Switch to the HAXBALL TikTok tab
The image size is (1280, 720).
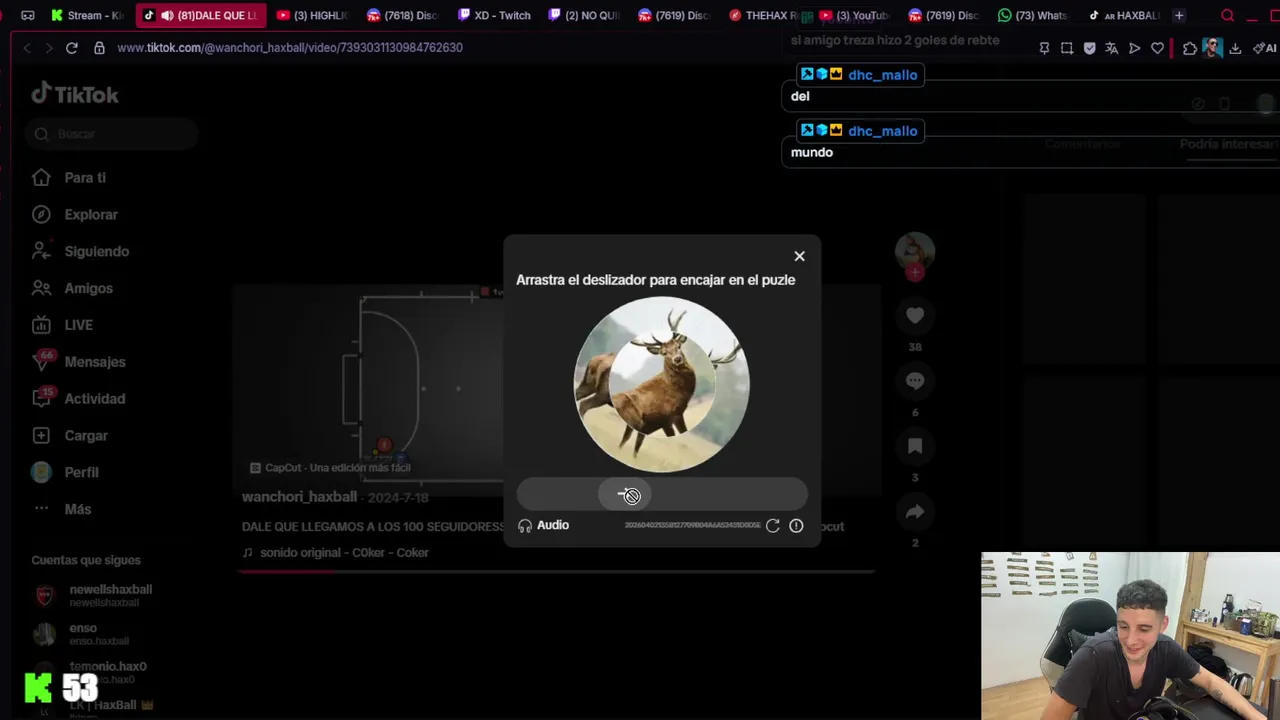pos(1124,15)
